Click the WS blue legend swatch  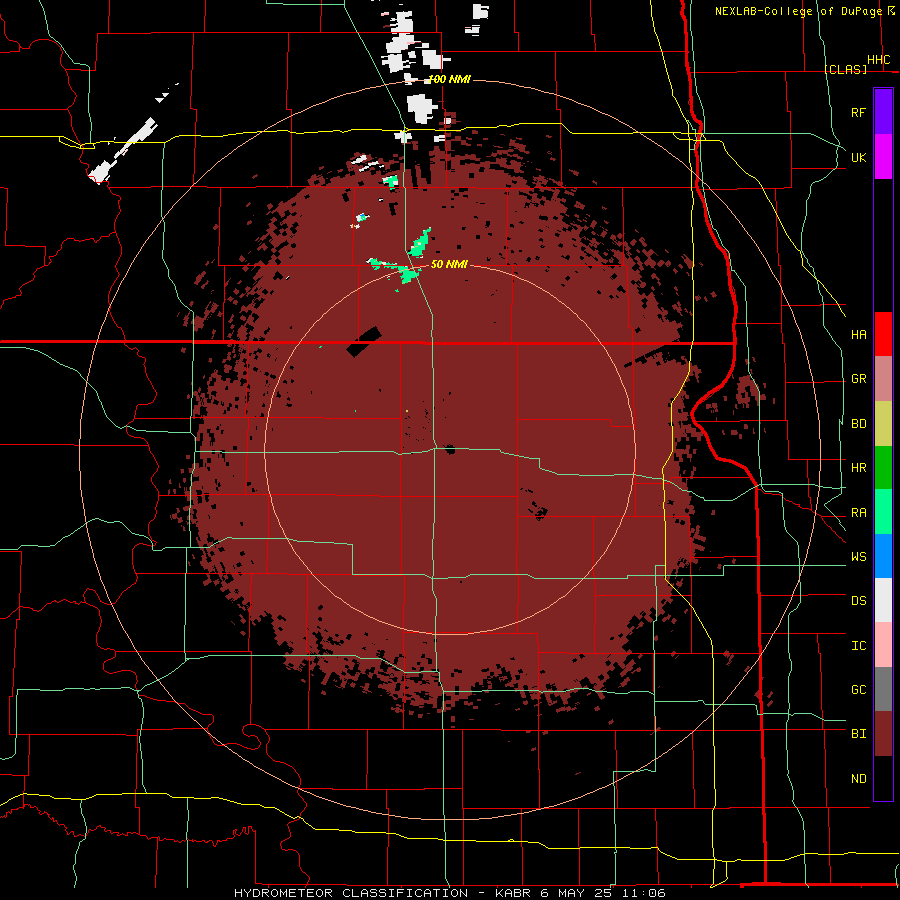coord(883,556)
